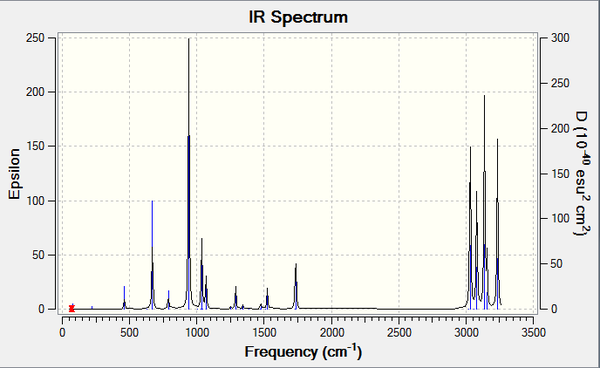Click the peak near 1040 cm-1

click(x=202, y=274)
